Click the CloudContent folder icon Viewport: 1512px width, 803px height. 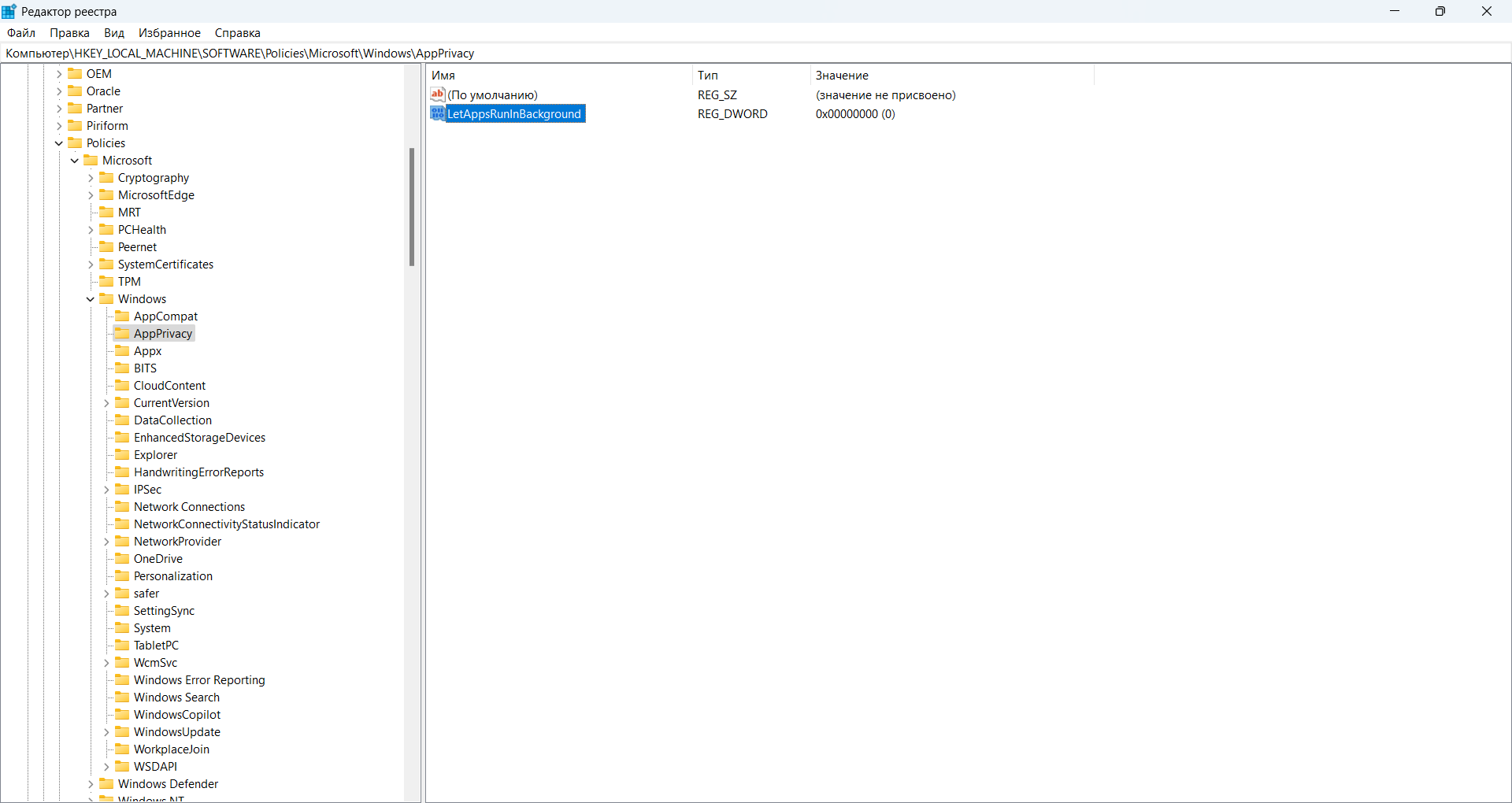point(122,385)
